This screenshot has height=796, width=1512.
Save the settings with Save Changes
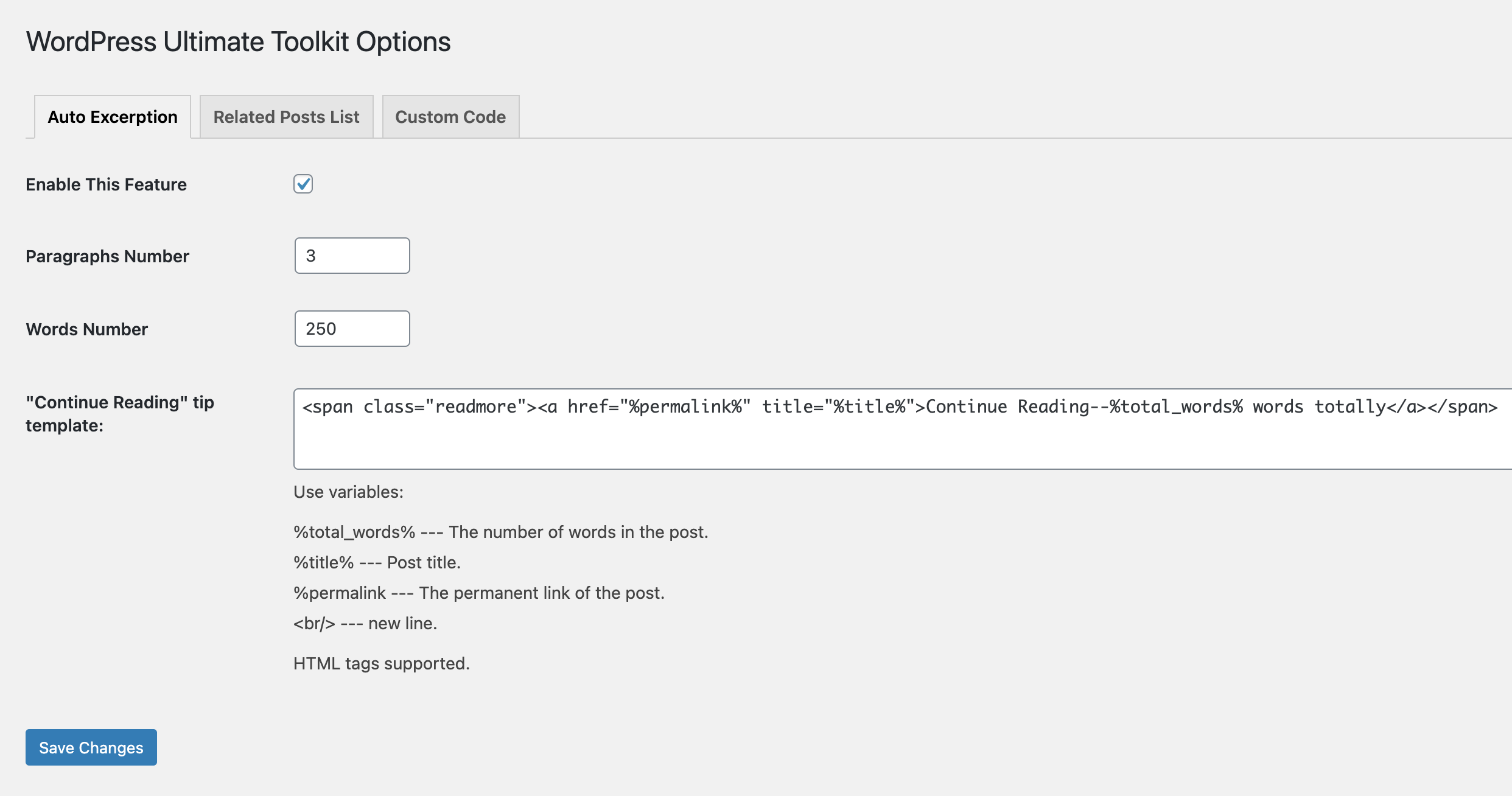click(91, 747)
